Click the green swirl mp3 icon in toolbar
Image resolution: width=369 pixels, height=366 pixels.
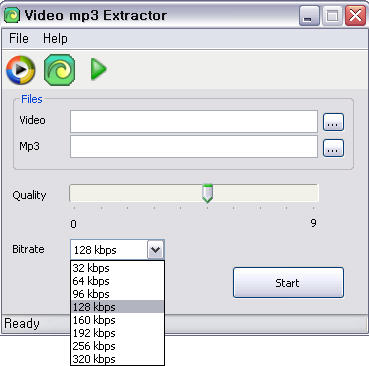point(60,70)
